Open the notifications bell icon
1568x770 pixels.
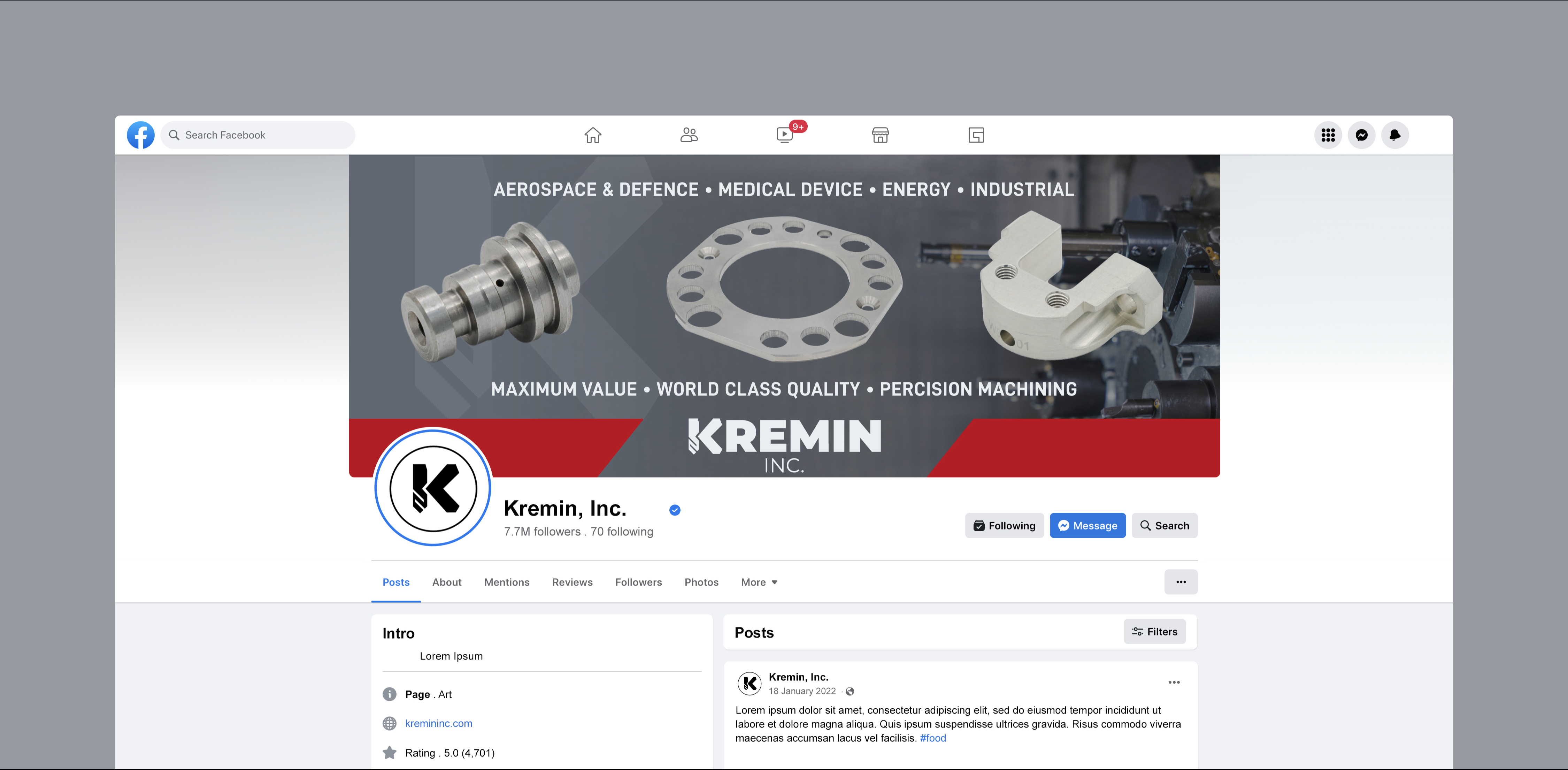coord(1395,135)
